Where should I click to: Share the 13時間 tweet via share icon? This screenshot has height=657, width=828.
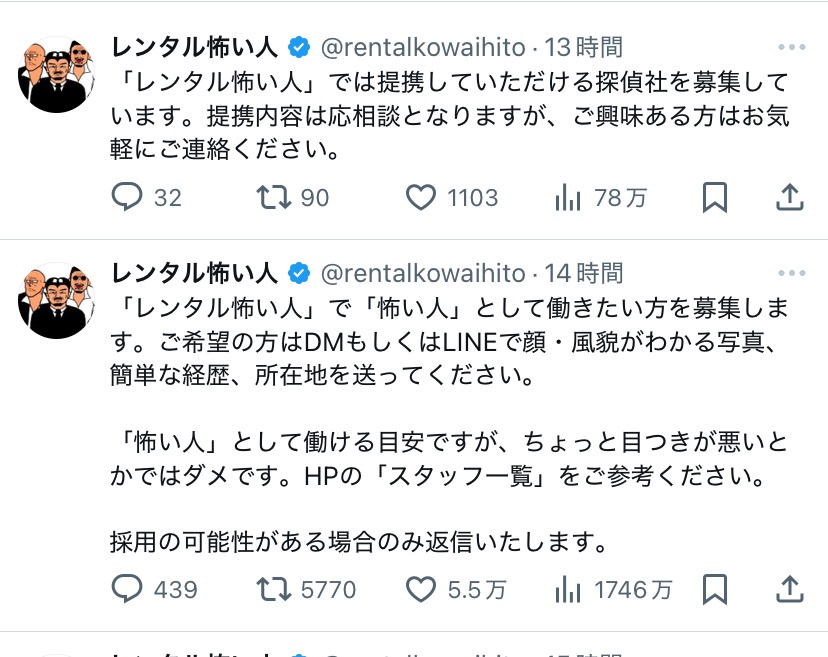pyautogui.click(x=789, y=197)
